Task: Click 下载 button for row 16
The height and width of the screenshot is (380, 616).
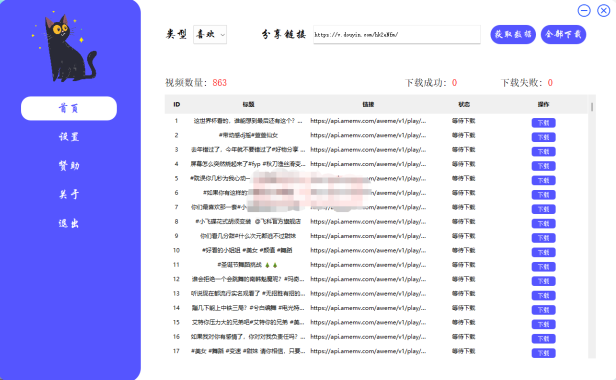Action: (543, 339)
